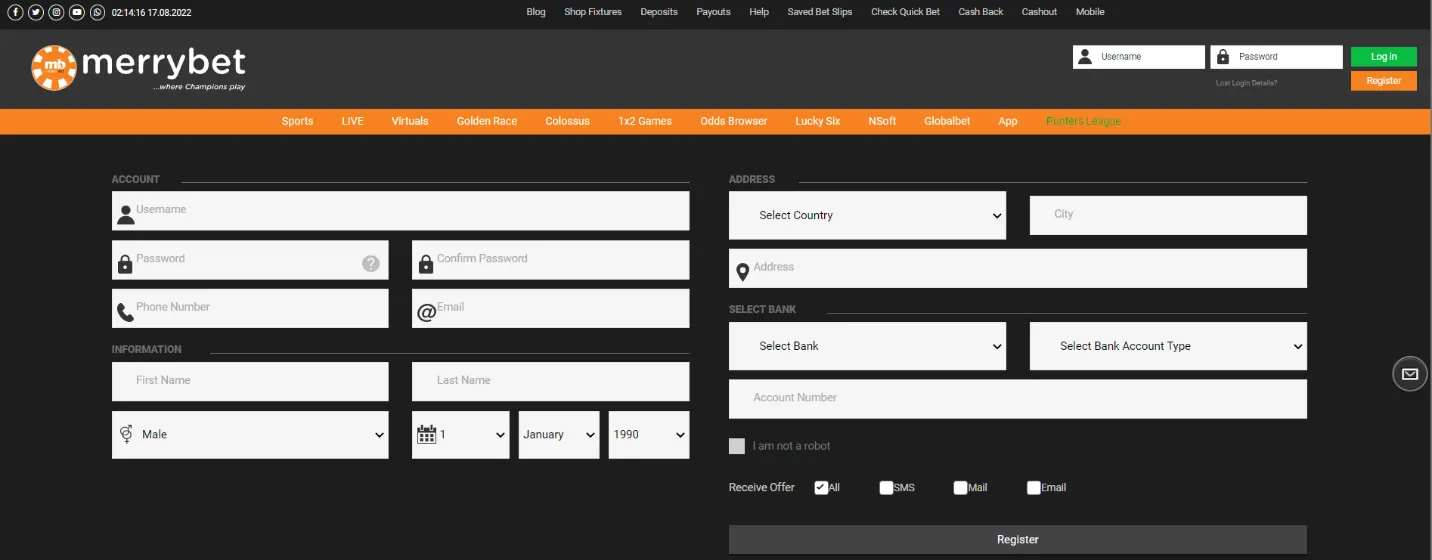This screenshot has width=1432, height=560.
Task: Open the Shop Fixtures link
Action: point(593,12)
